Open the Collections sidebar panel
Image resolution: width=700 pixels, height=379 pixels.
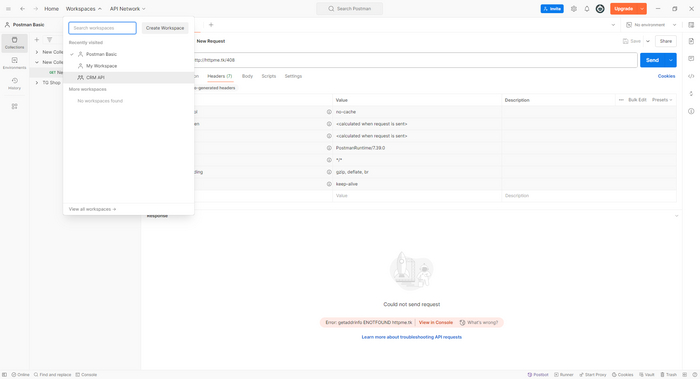[14, 43]
